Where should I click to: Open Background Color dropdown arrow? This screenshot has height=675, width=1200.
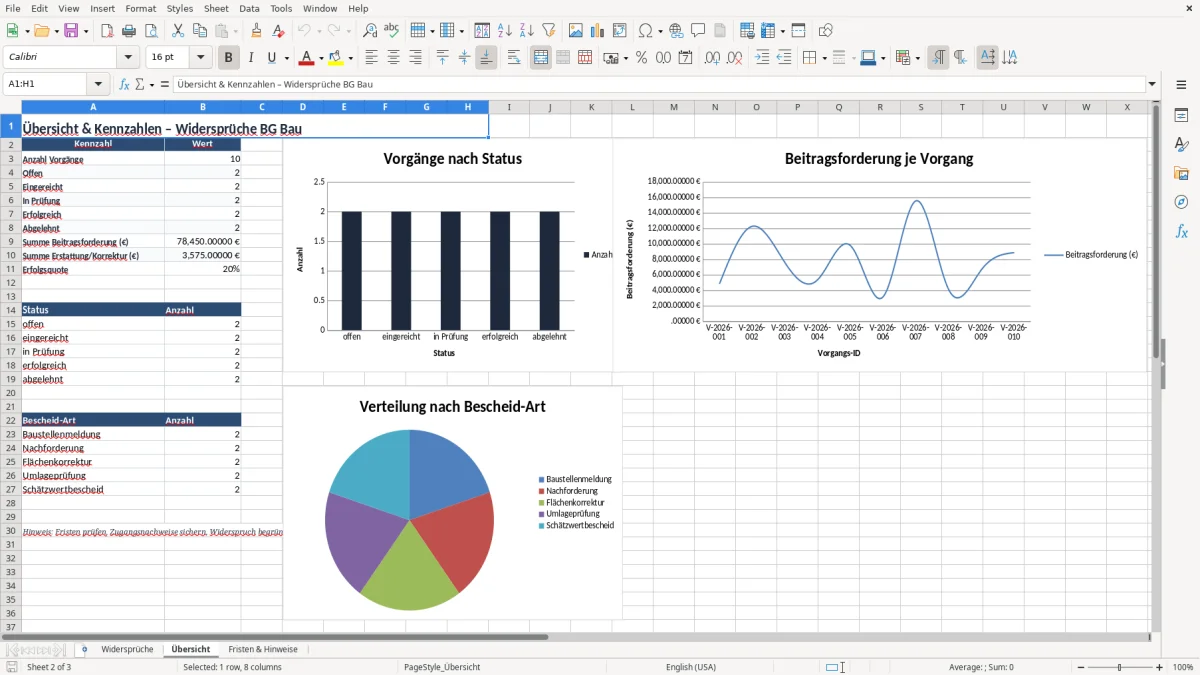pyautogui.click(x=351, y=58)
